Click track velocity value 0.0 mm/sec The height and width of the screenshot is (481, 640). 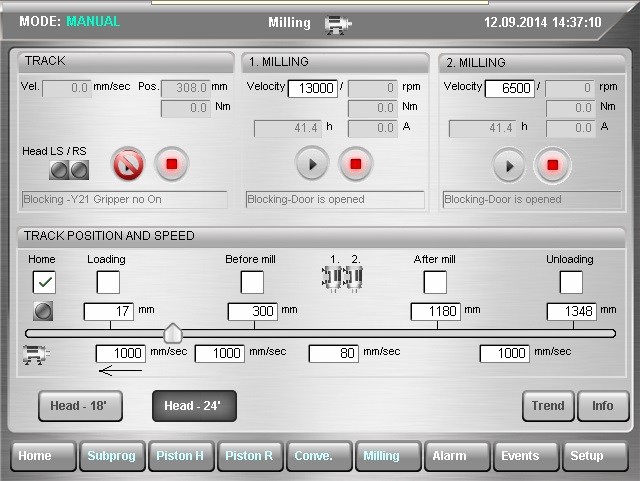pos(67,88)
